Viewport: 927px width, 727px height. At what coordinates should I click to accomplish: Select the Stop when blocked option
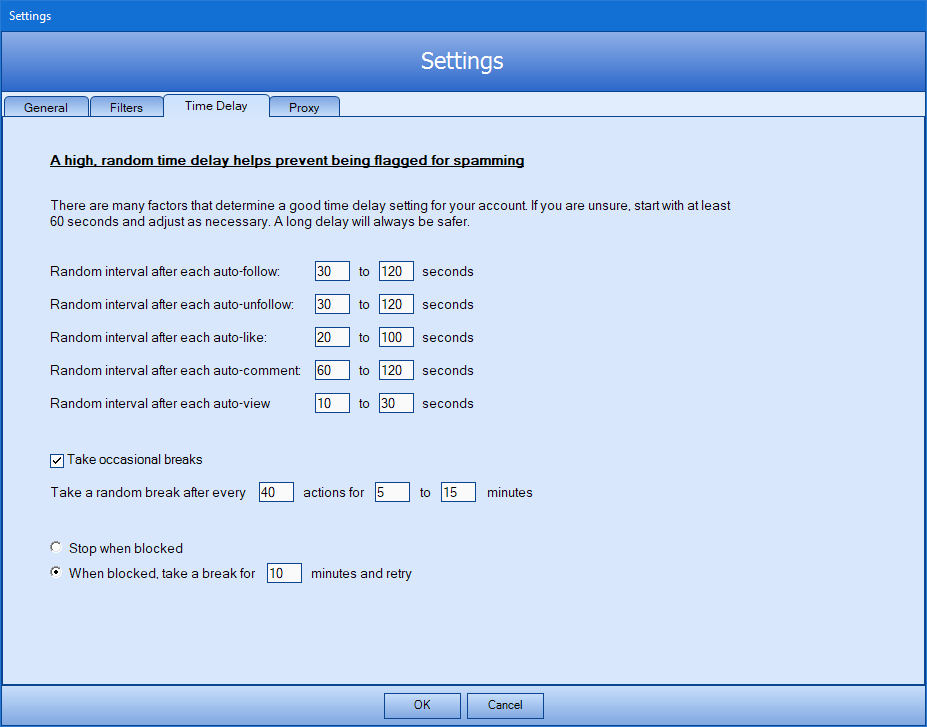(56, 547)
